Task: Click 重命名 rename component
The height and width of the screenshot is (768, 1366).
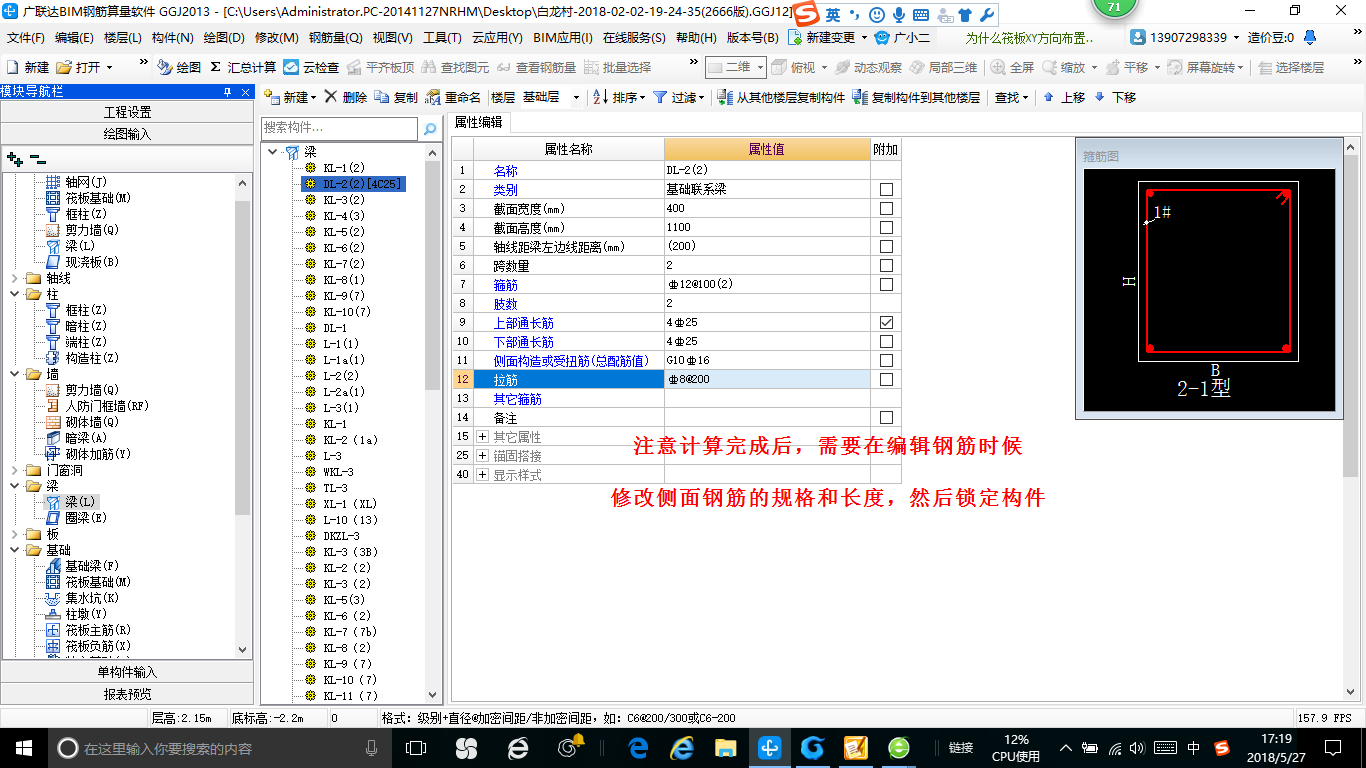Action: [x=453, y=97]
